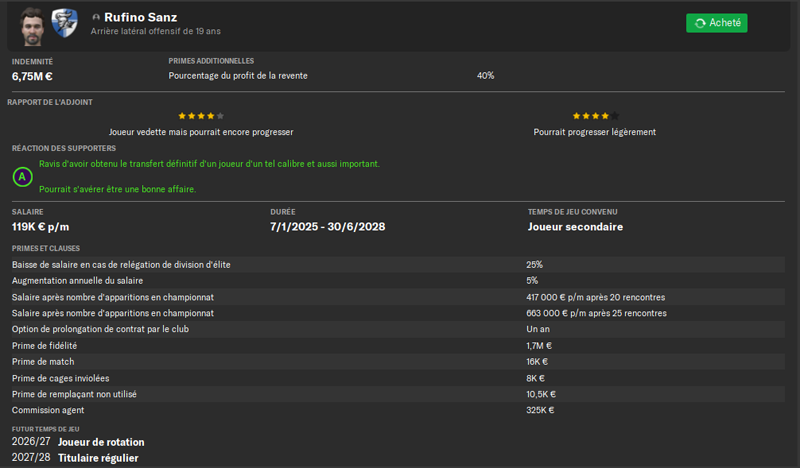Select the Prime de fidélité row

pyautogui.click(x=398, y=346)
